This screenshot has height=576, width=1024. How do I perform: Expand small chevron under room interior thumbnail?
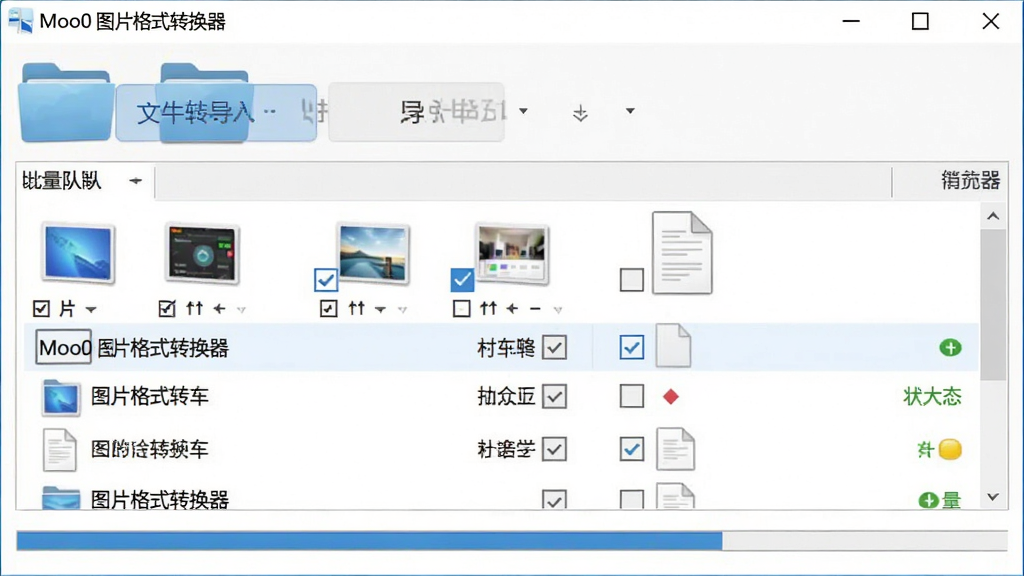(x=558, y=310)
